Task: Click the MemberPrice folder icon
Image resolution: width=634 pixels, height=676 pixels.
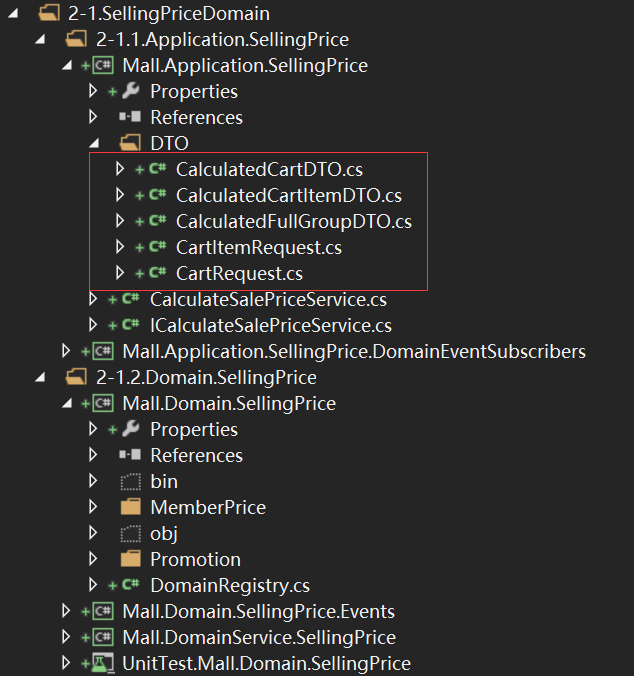Action: pyautogui.click(x=131, y=507)
